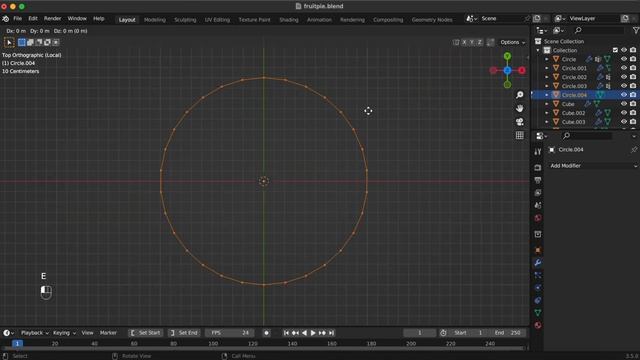Click the outliner filter funnel icon

click(636, 30)
